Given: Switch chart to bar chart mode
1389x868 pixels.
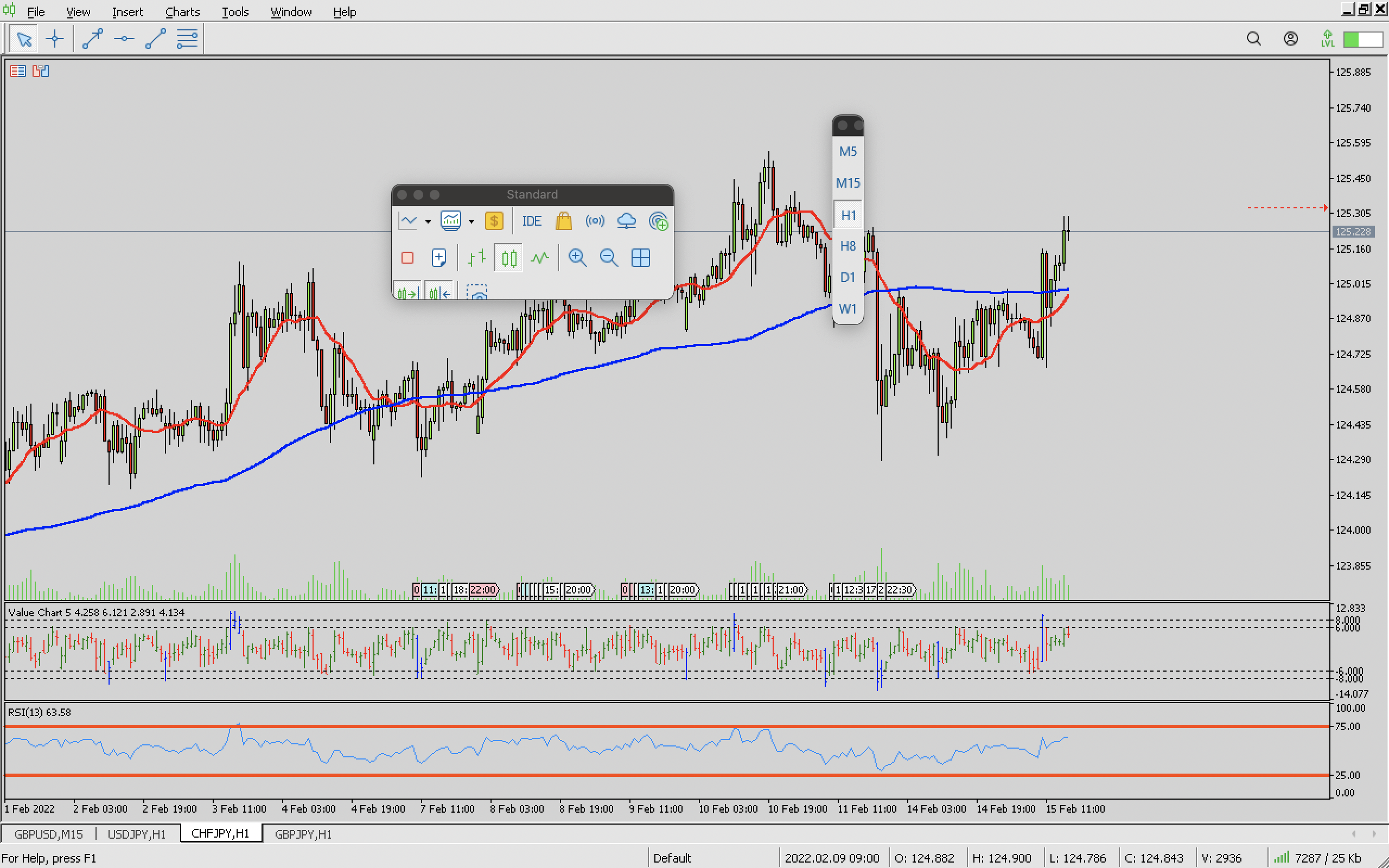Looking at the screenshot, I should pyautogui.click(x=476, y=258).
